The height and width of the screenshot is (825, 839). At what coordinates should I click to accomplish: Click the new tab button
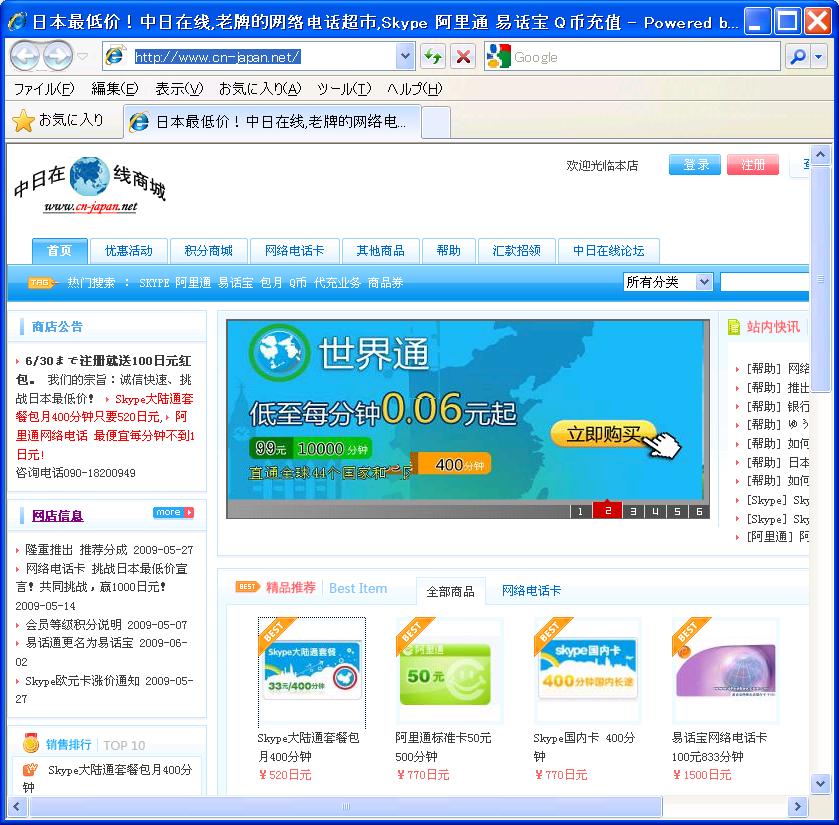436,121
